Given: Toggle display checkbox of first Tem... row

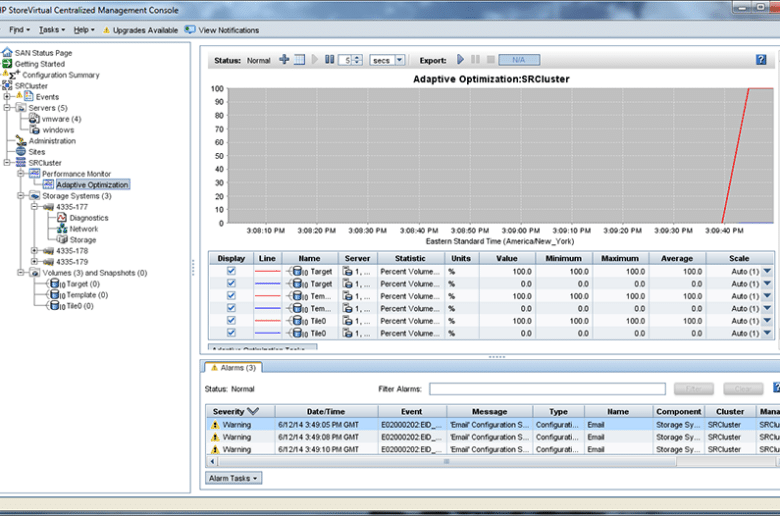Looking at the screenshot, I should [231, 296].
